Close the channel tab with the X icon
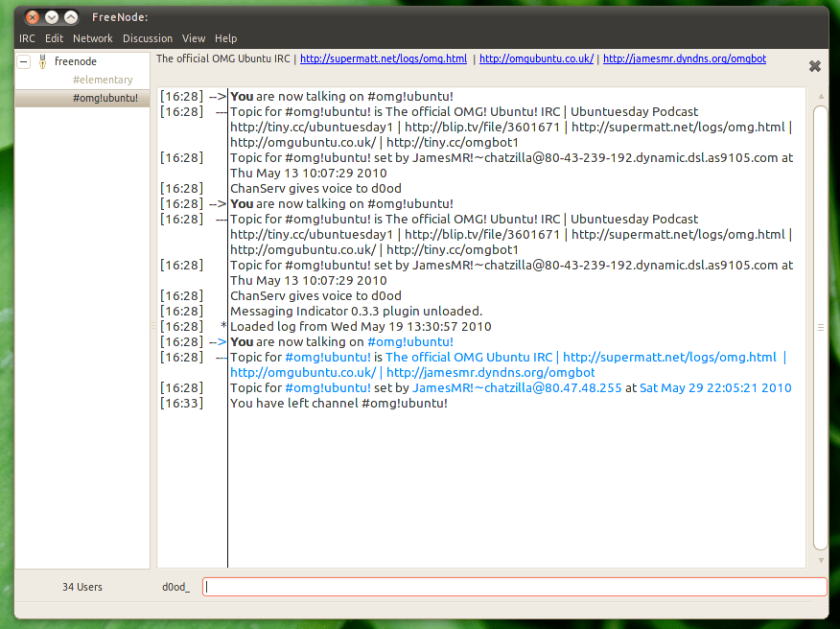Image resolution: width=840 pixels, height=629 pixels. [815, 66]
